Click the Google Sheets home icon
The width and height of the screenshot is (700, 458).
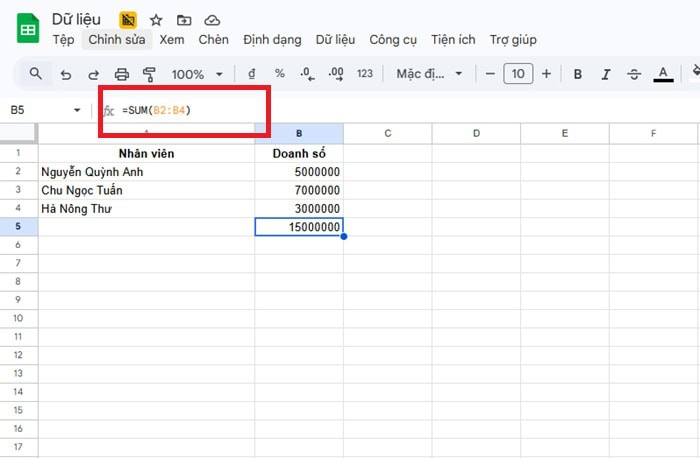[x=28, y=28]
